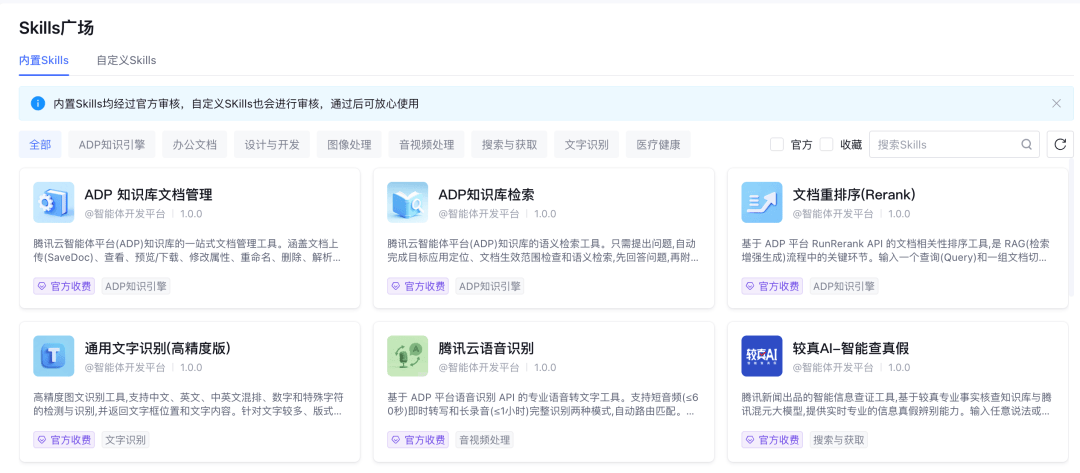Click the 较真AI-智能查真假 title
Image resolution: width=1080 pixels, height=473 pixels.
tap(851, 348)
